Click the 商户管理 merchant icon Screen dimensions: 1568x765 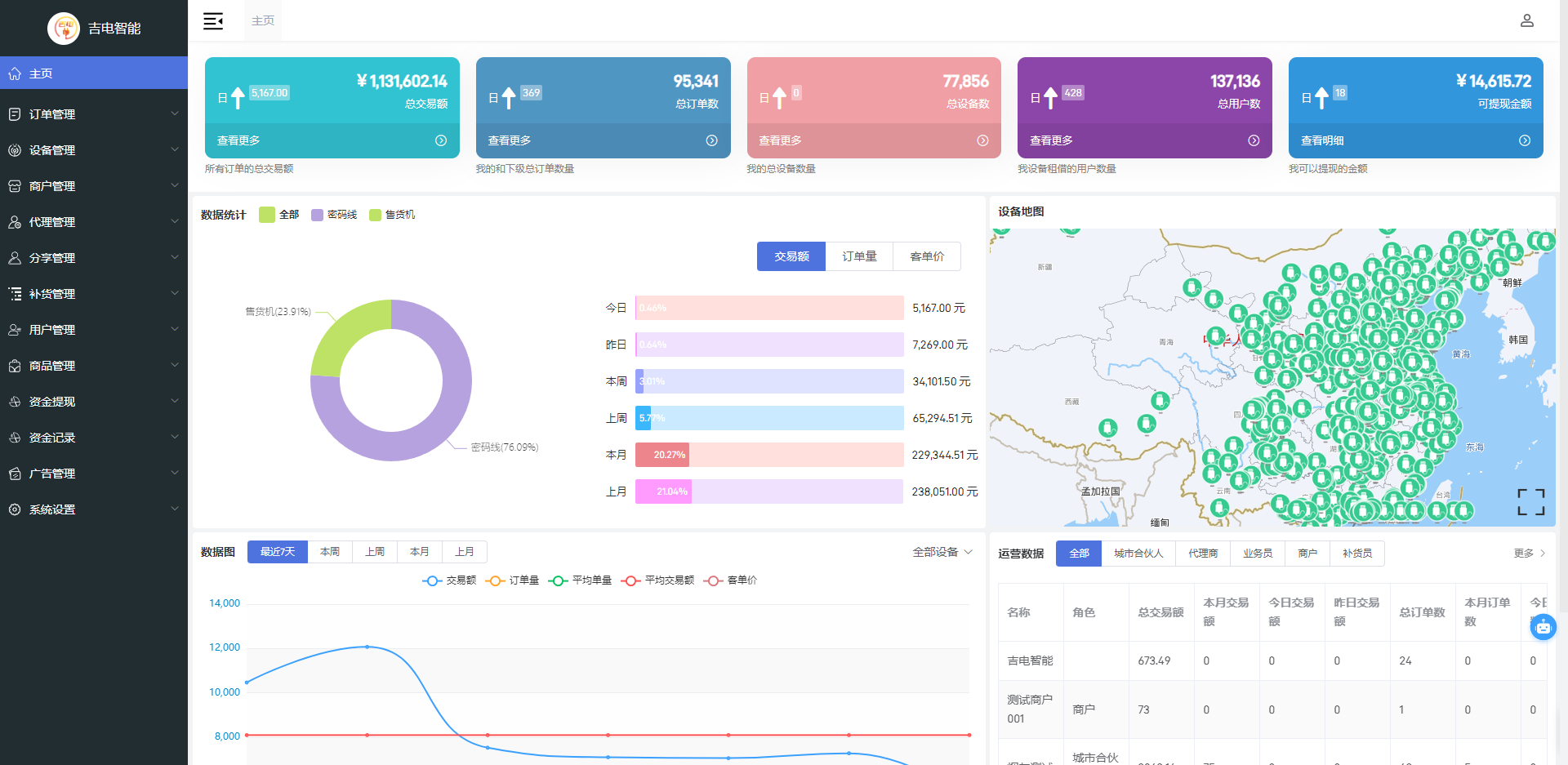[15, 186]
